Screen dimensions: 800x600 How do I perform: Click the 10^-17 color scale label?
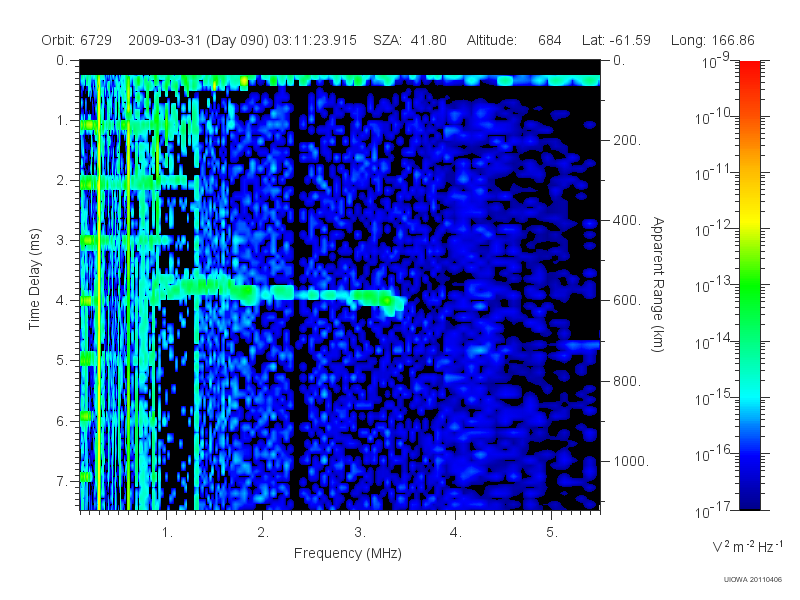pos(713,510)
